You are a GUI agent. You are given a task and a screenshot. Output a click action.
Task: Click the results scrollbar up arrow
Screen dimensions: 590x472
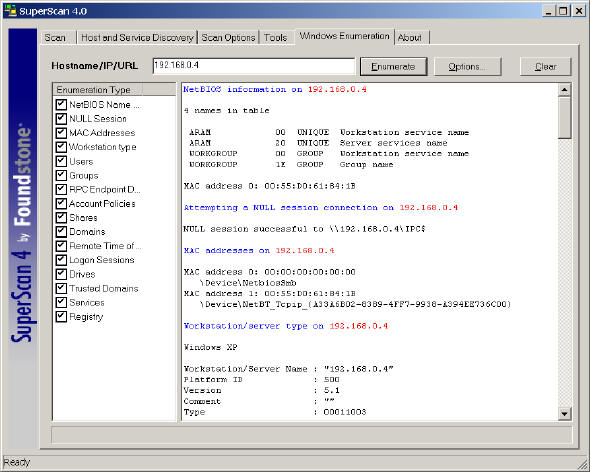(564, 90)
